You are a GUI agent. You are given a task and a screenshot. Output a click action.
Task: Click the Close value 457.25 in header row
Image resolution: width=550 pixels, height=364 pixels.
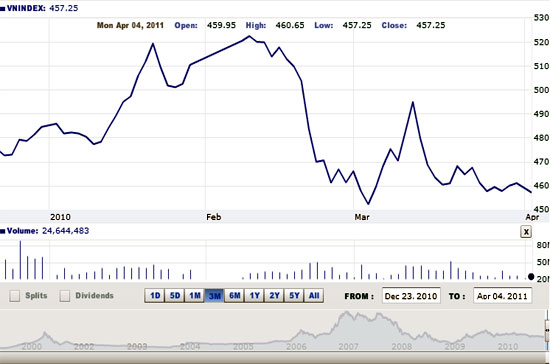coord(431,25)
